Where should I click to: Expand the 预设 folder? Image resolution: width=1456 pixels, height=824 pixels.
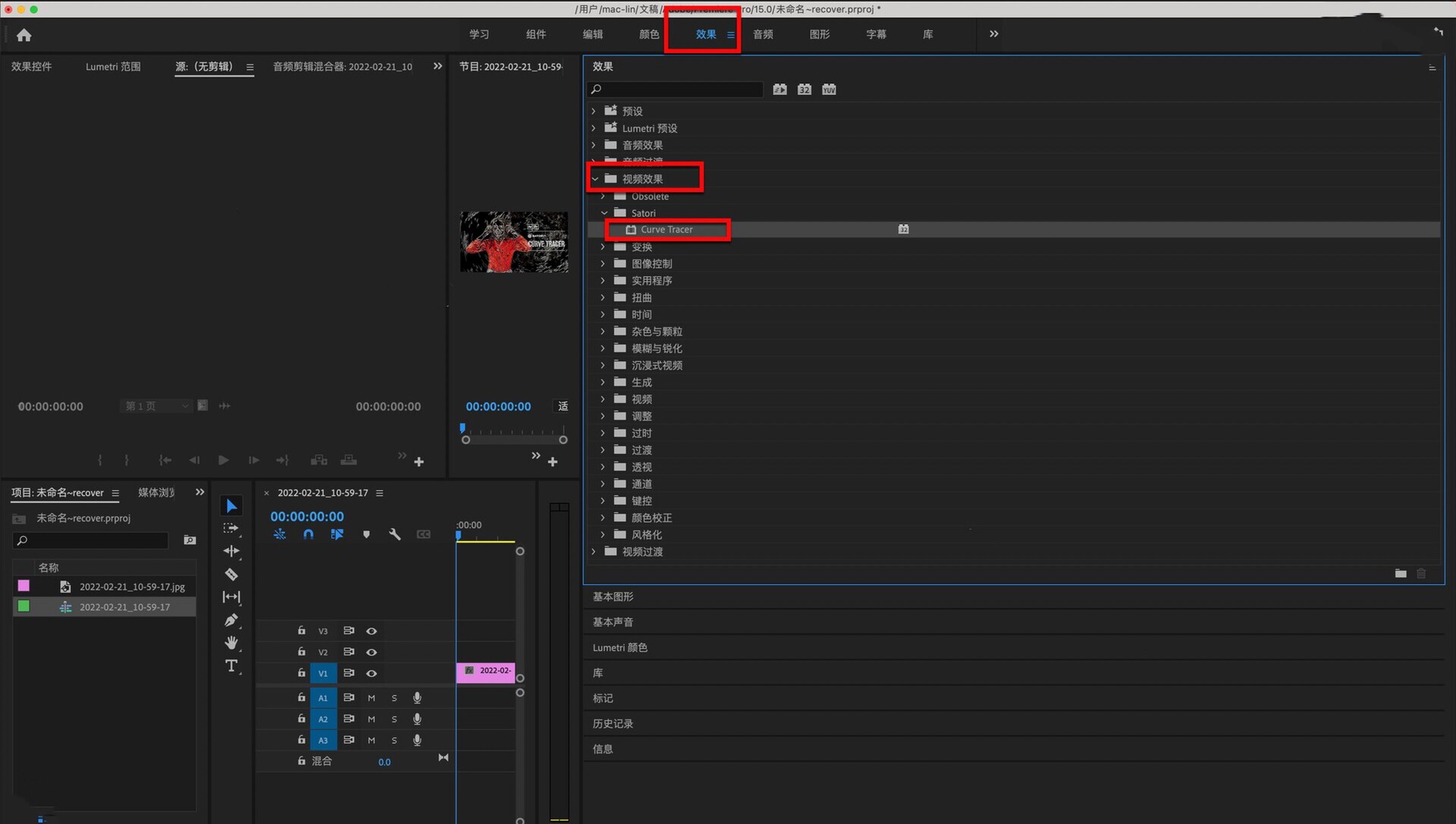click(x=594, y=111)
